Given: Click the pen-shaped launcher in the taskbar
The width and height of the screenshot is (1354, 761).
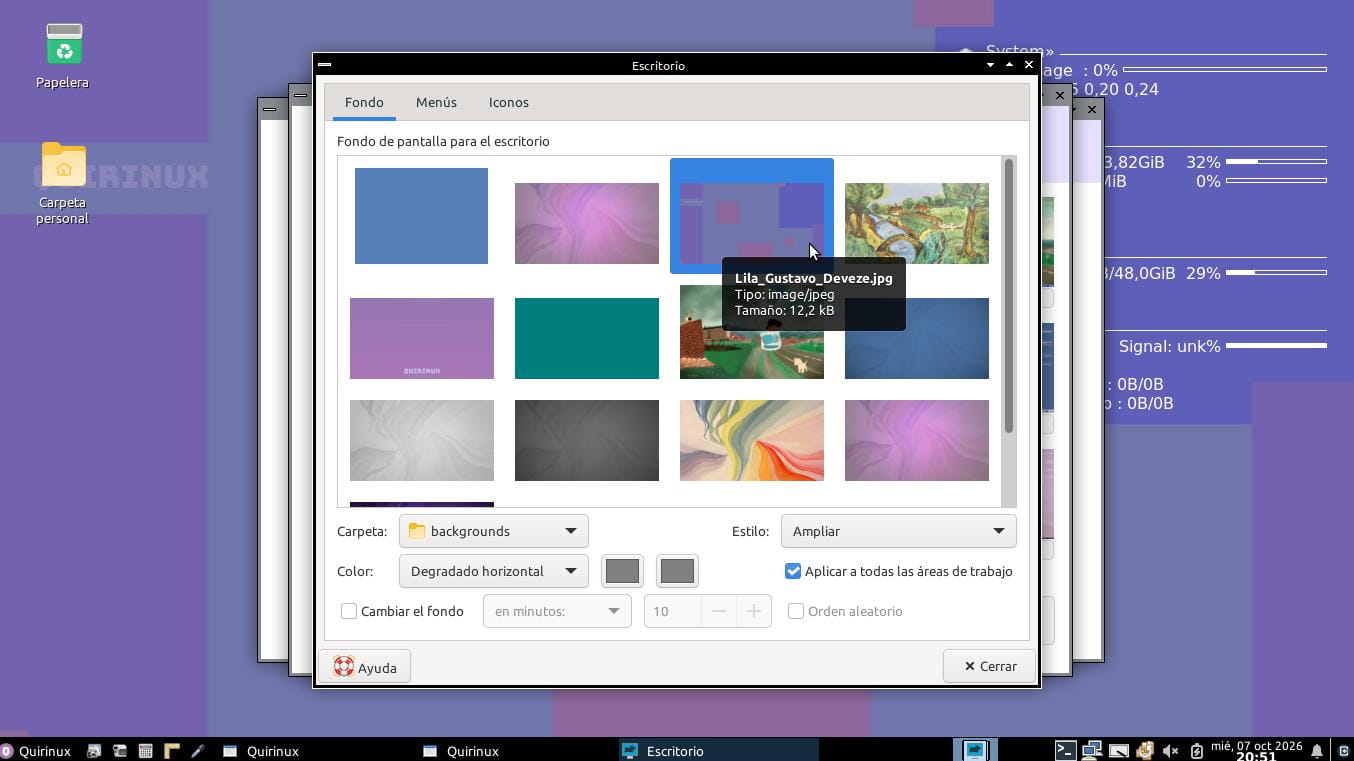Looking at the screenshot, I should [197, 751].
